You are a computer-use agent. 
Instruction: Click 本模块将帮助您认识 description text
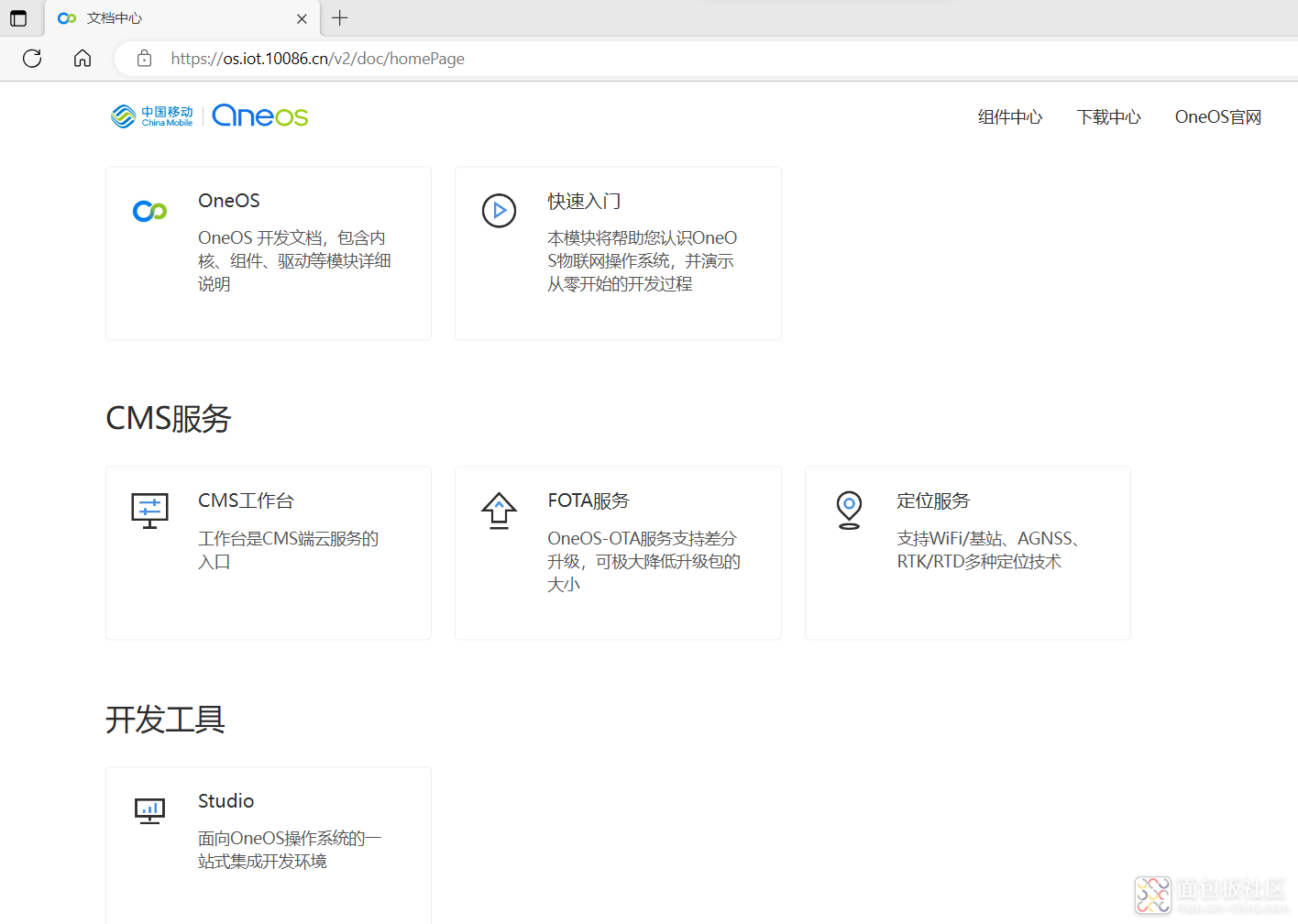click(x=643, y=261)
